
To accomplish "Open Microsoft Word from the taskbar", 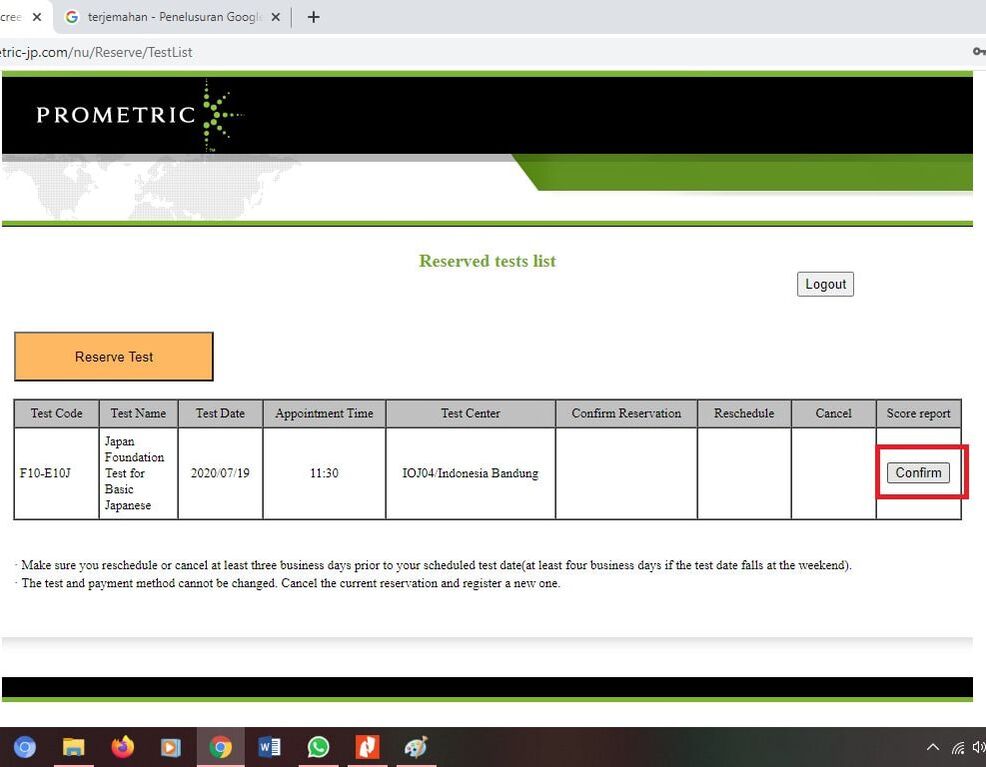I will click(269, 747).
